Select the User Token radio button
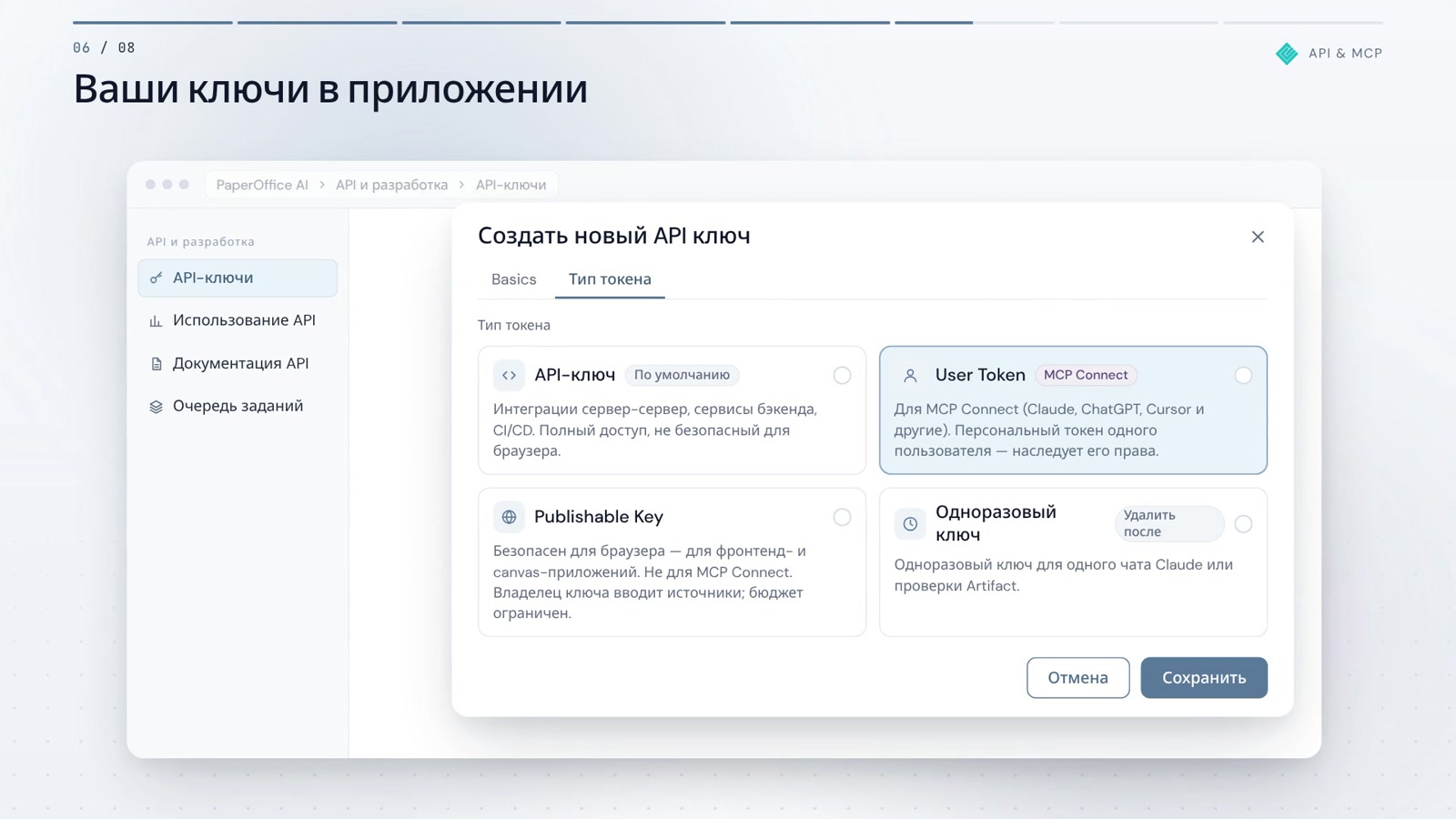 tap(1243, 375)
